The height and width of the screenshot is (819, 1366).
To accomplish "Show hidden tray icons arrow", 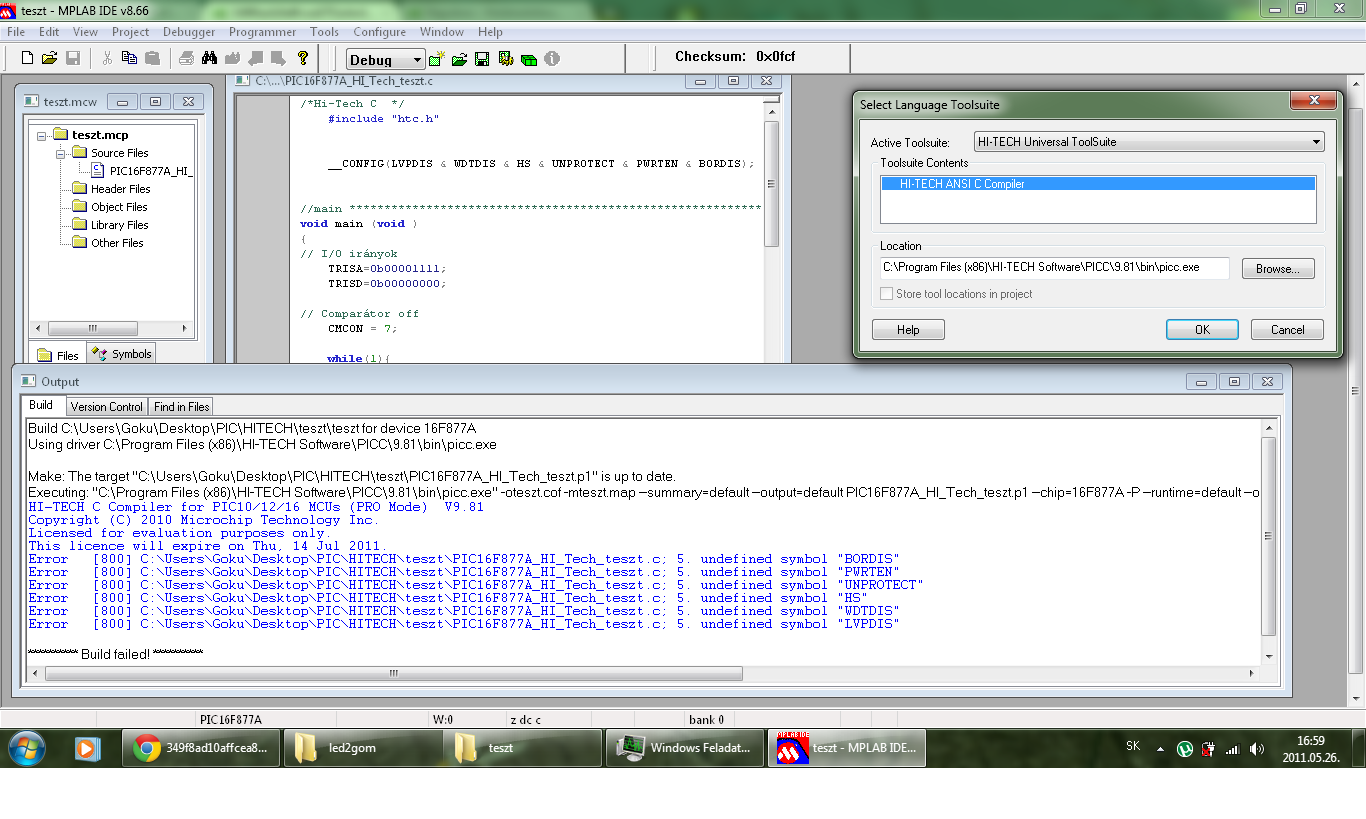I will coord(1161,748).
